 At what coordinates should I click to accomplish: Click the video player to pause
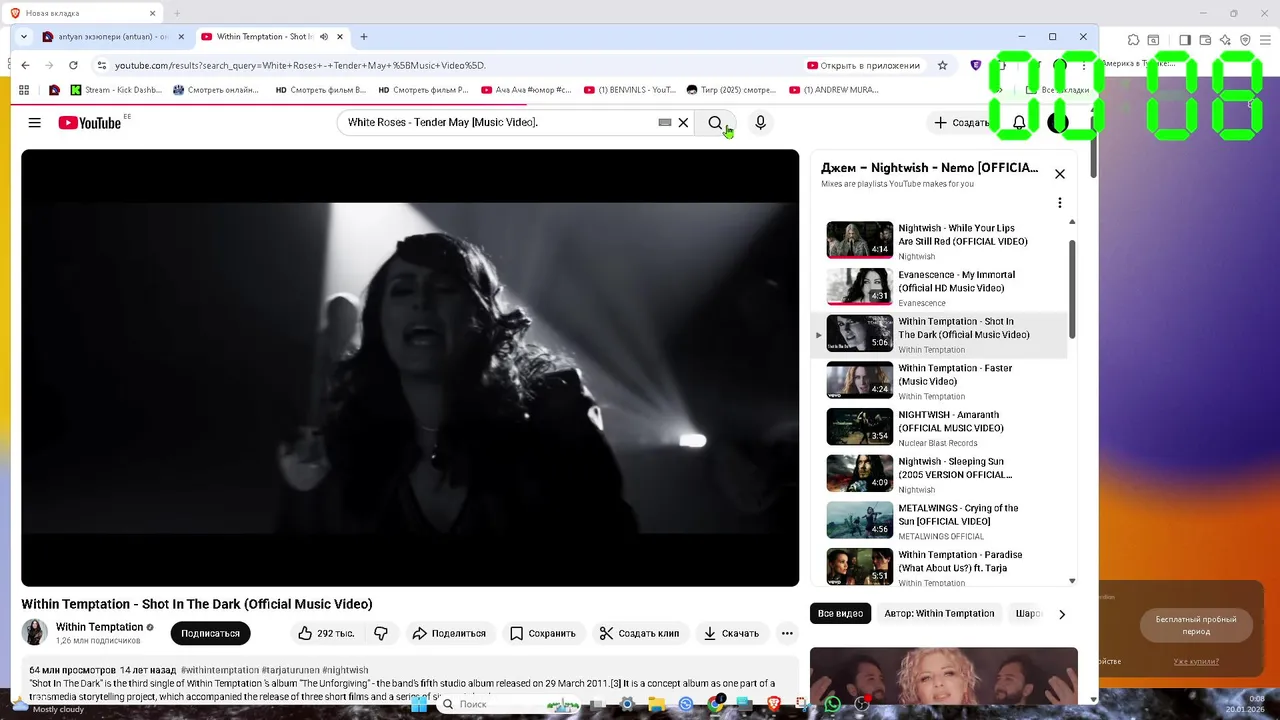pyautogui.click(x=410, y=368)
